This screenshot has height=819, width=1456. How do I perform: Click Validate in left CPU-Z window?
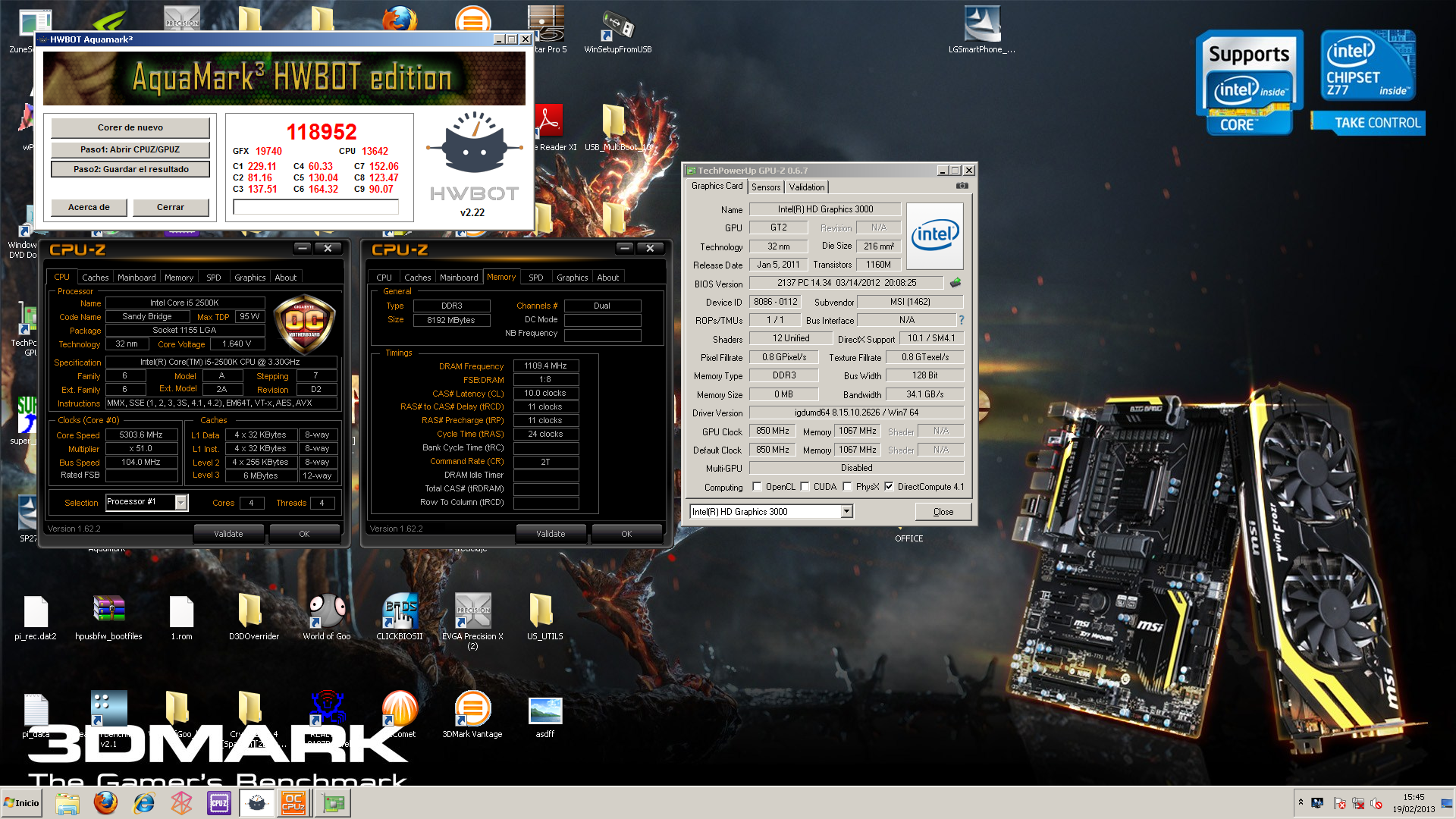pyautogui.click(x=228, y=534)
